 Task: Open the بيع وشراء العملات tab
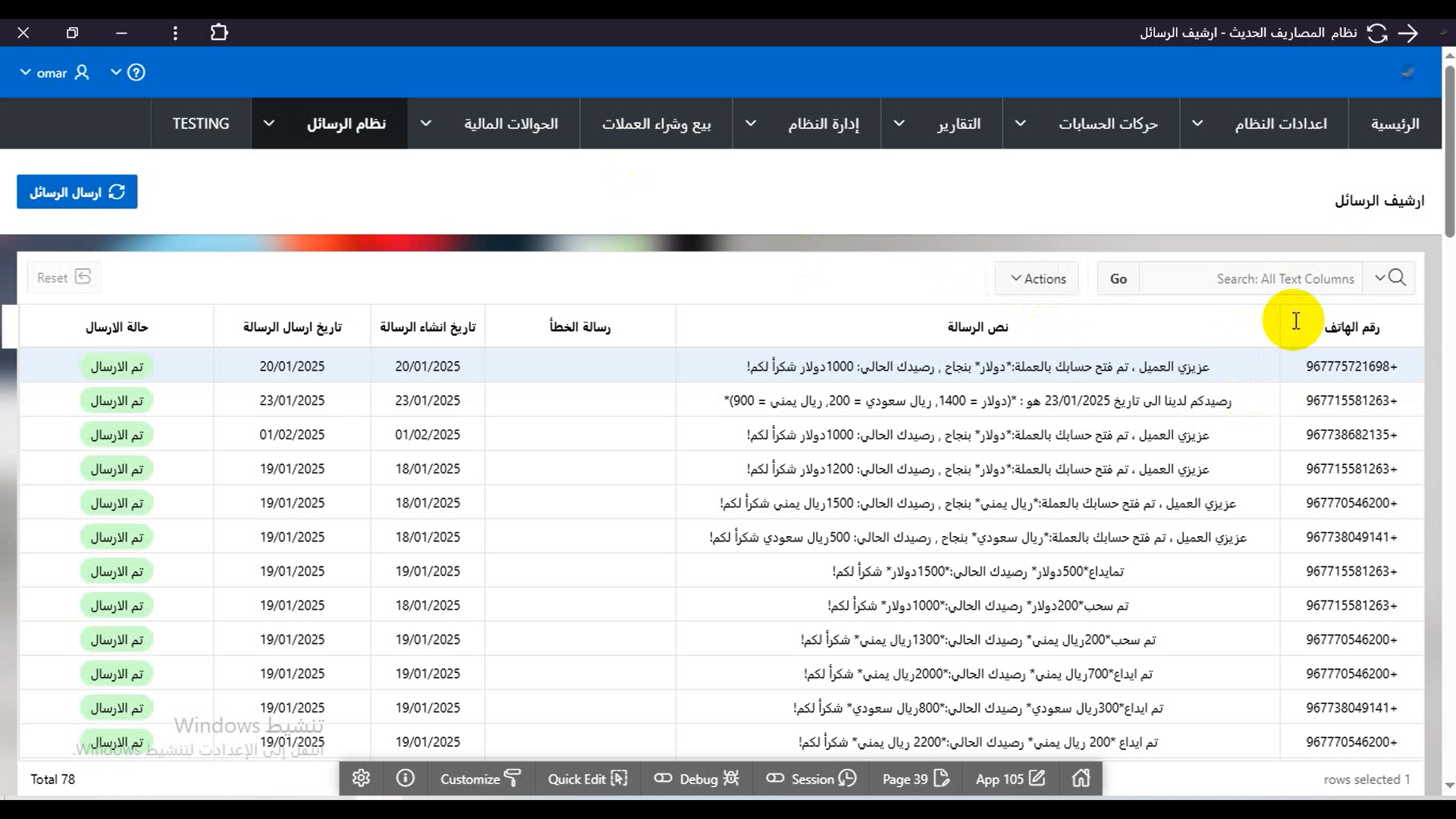(x=656, y=124)
